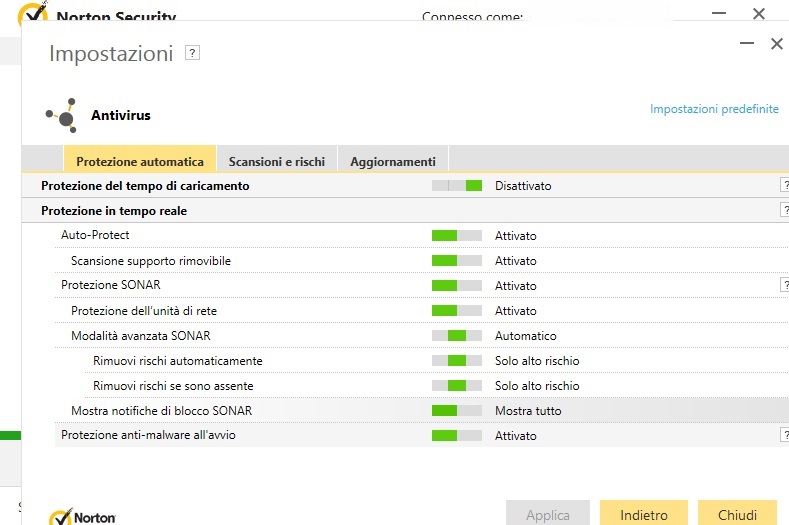Viewport: 789px width, 525px height.
Task: Toggle Protezione SONAR switch
Action: click(x=457, y=285)
